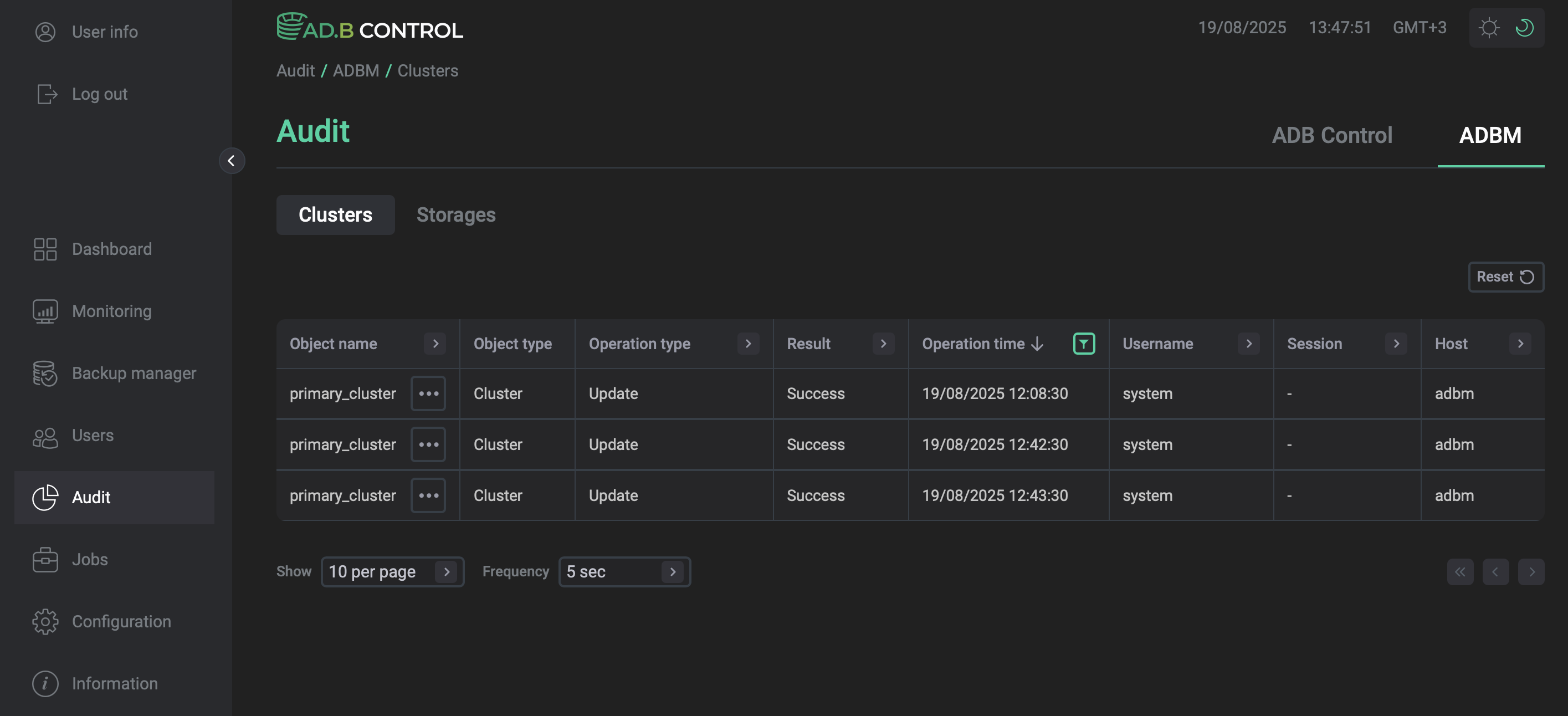Switch to light theme sun icon
This screenshot has width=1568, height=716.
(1489, 28)
